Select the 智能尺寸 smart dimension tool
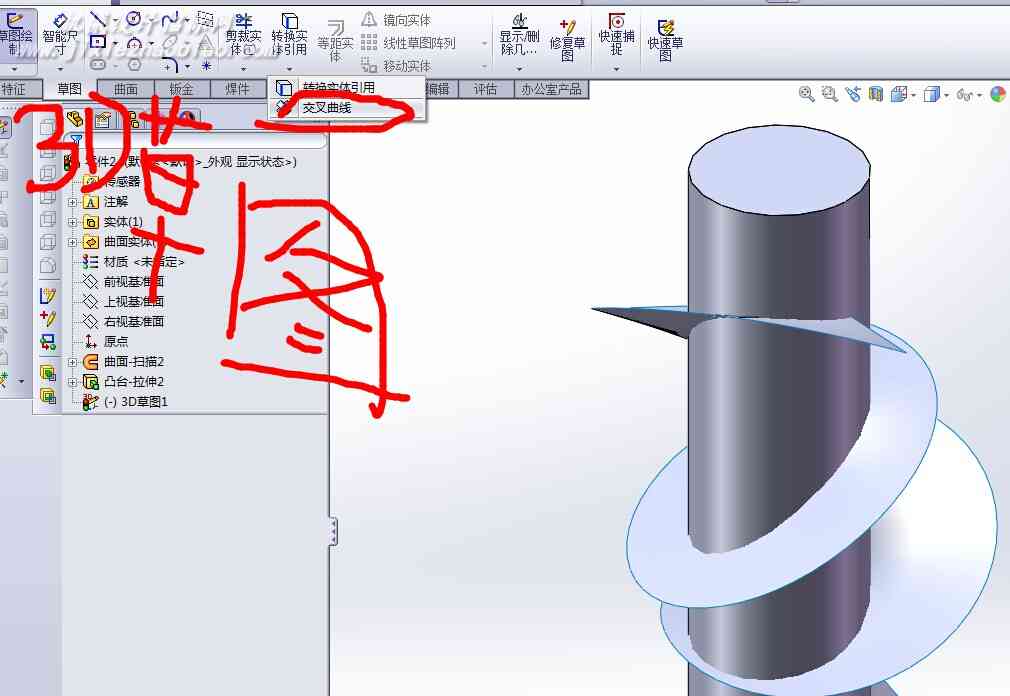 click(x=60, y=35)
